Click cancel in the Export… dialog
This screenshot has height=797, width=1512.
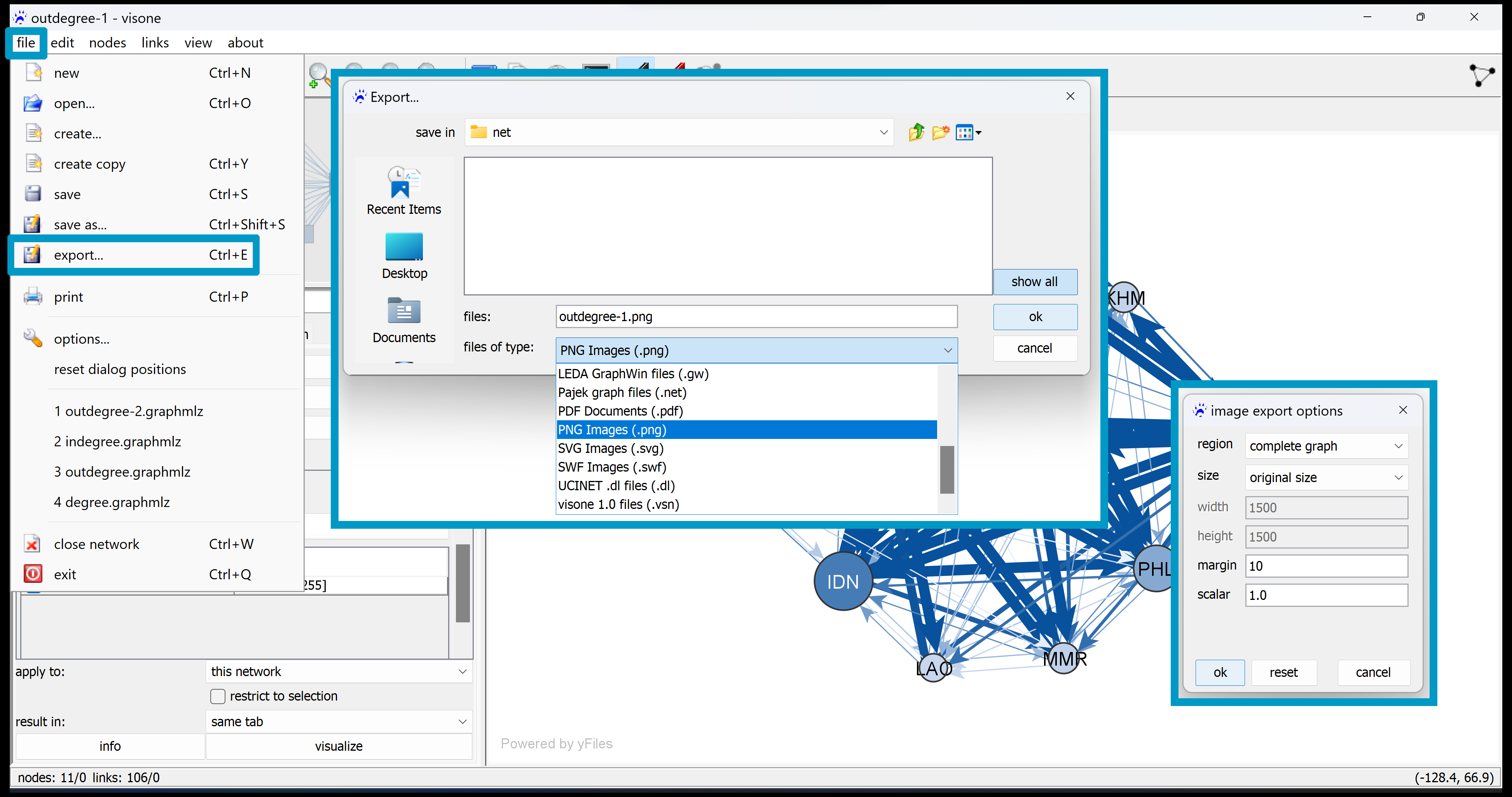coord(1035,348)
